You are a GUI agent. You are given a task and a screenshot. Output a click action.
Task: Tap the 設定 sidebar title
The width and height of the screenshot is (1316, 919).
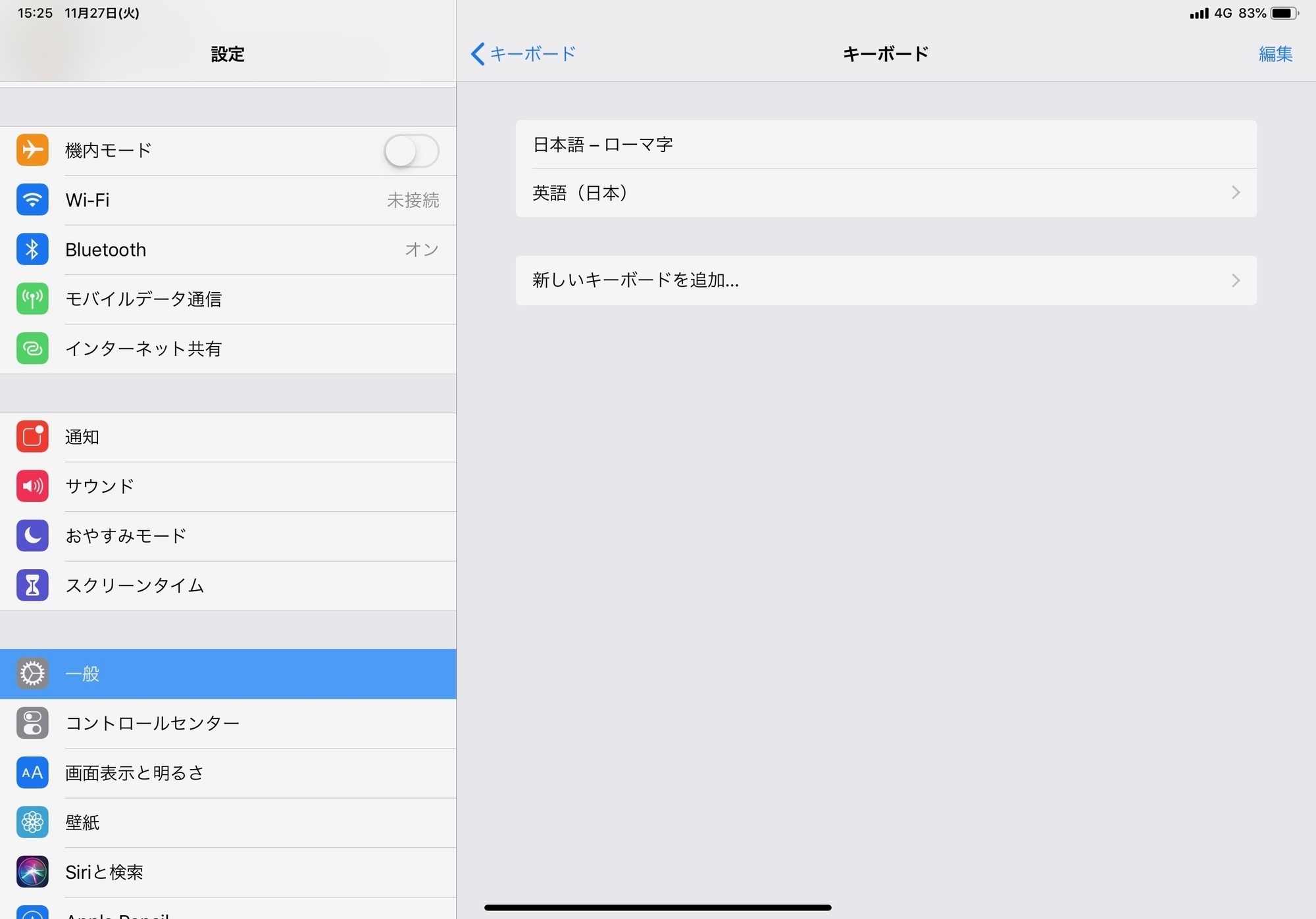pyautogui.click(x=228, y=55)
